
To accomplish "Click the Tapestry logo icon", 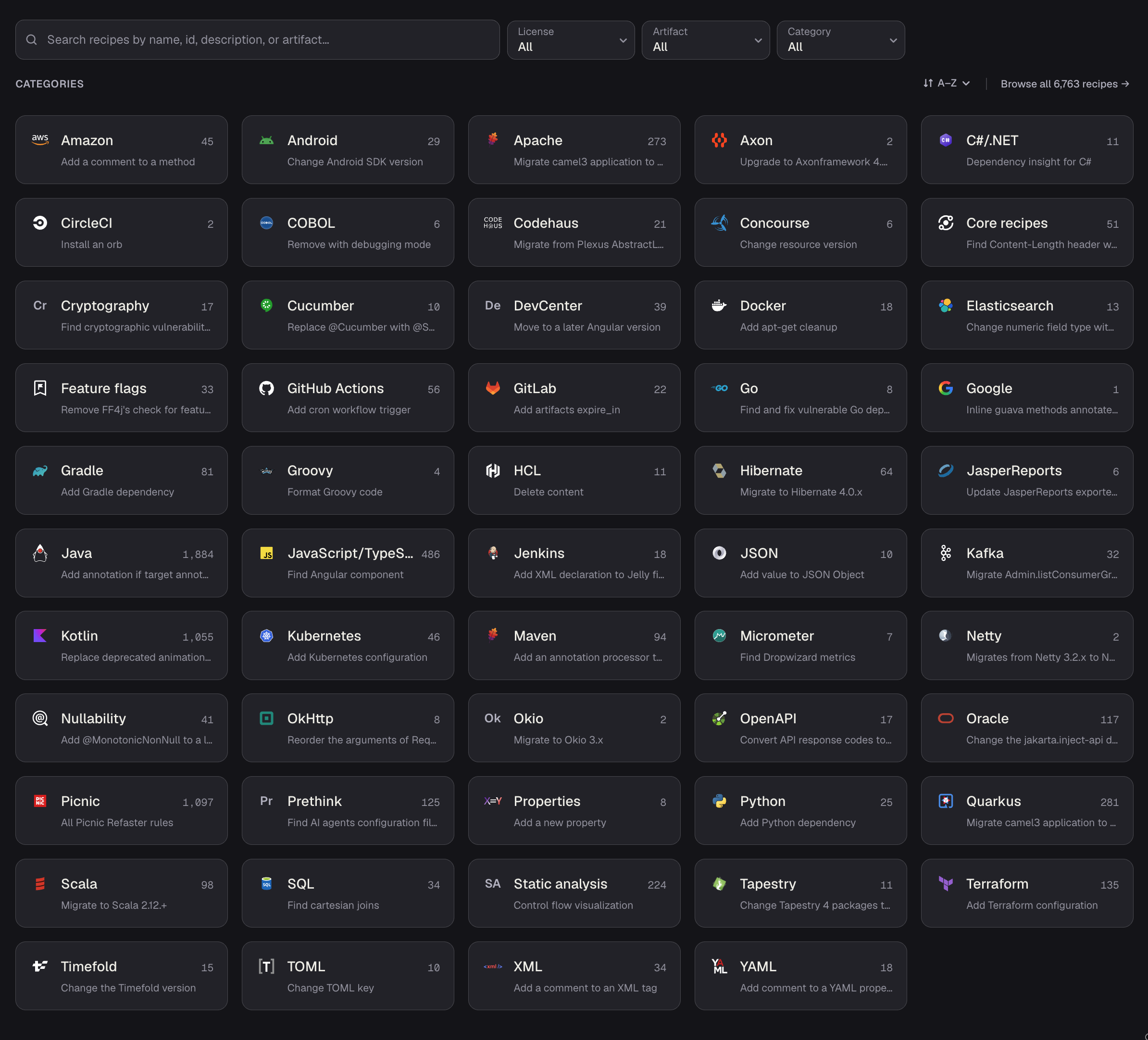I will coord(719,883).
